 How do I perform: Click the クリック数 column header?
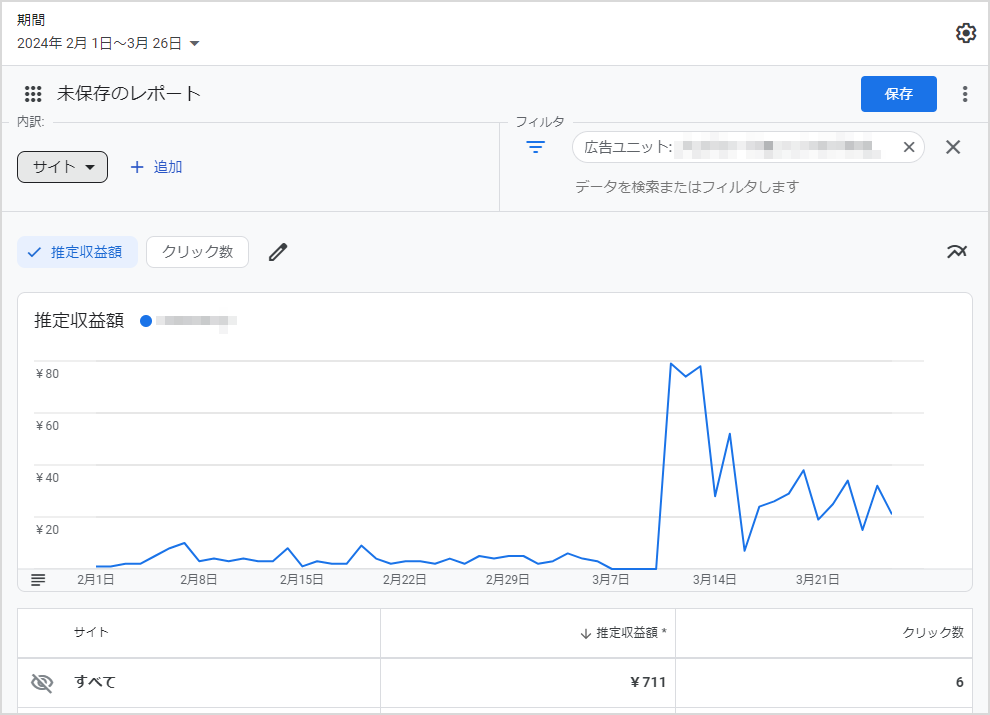tap(932, 633)
